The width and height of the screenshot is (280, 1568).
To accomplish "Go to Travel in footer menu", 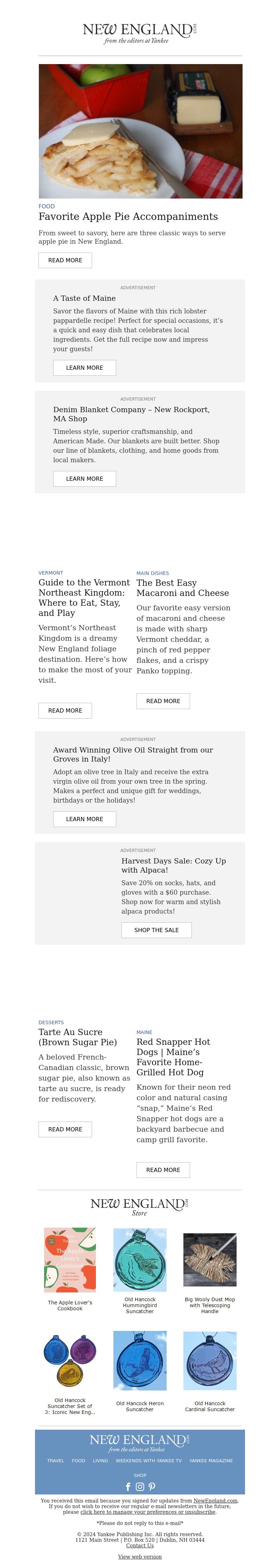I will (55, 1460).
